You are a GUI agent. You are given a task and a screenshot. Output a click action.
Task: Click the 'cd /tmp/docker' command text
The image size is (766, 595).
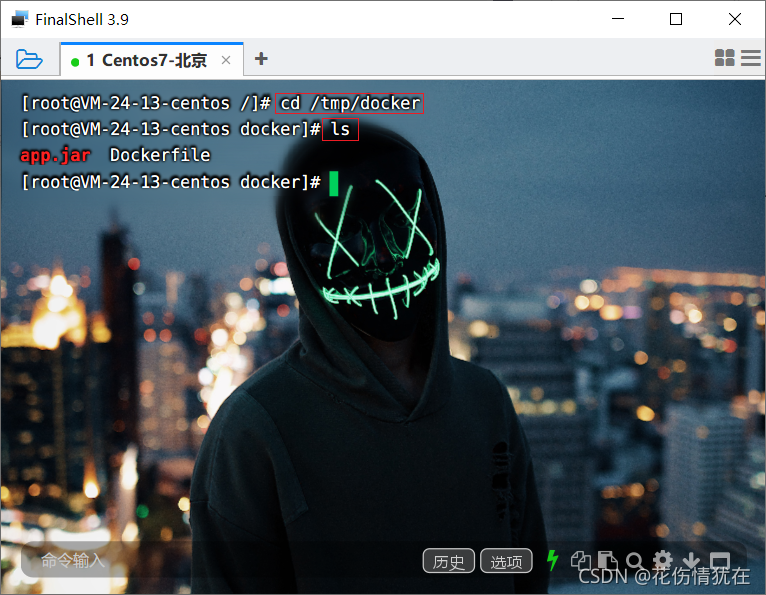coord(349,104)
